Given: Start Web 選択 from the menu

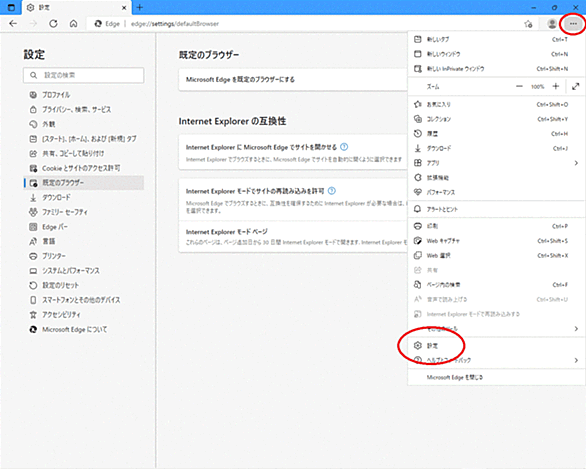Looking at the screenshot, I should tap(496, 256).
